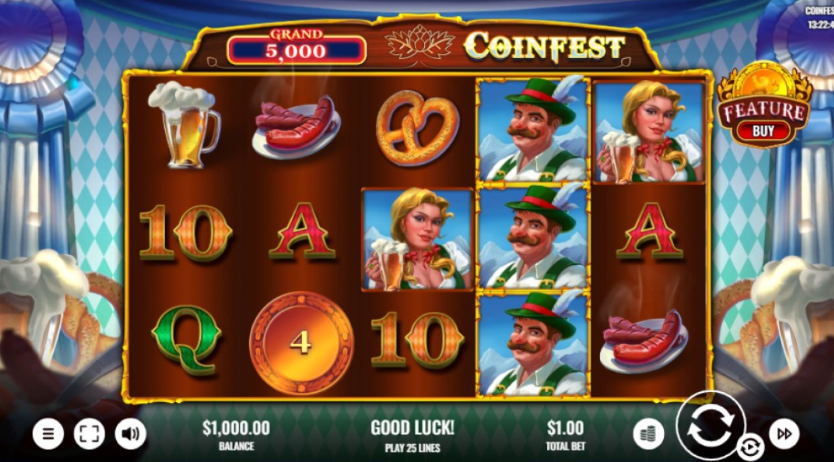Select the golden coin symbol showing 4
Viewport: 834px width, 462px height.
point(301,343)
